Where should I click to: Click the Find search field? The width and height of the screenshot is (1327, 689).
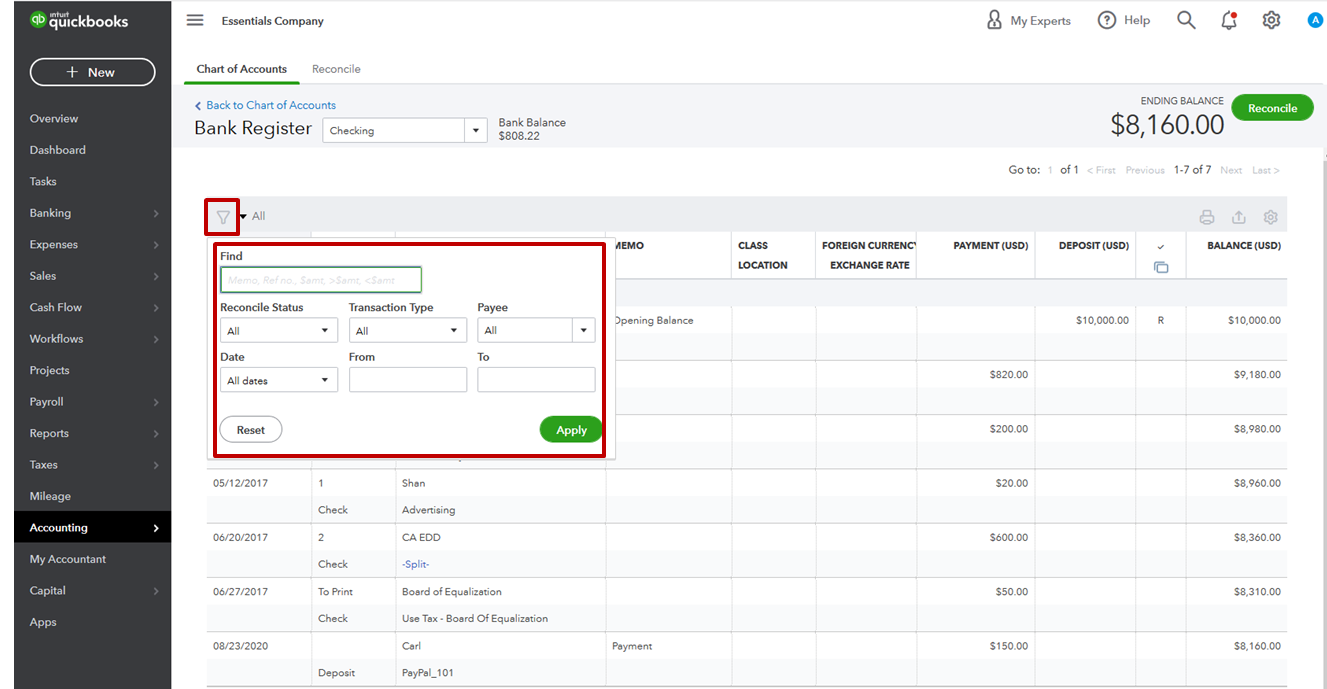(321, 280)
